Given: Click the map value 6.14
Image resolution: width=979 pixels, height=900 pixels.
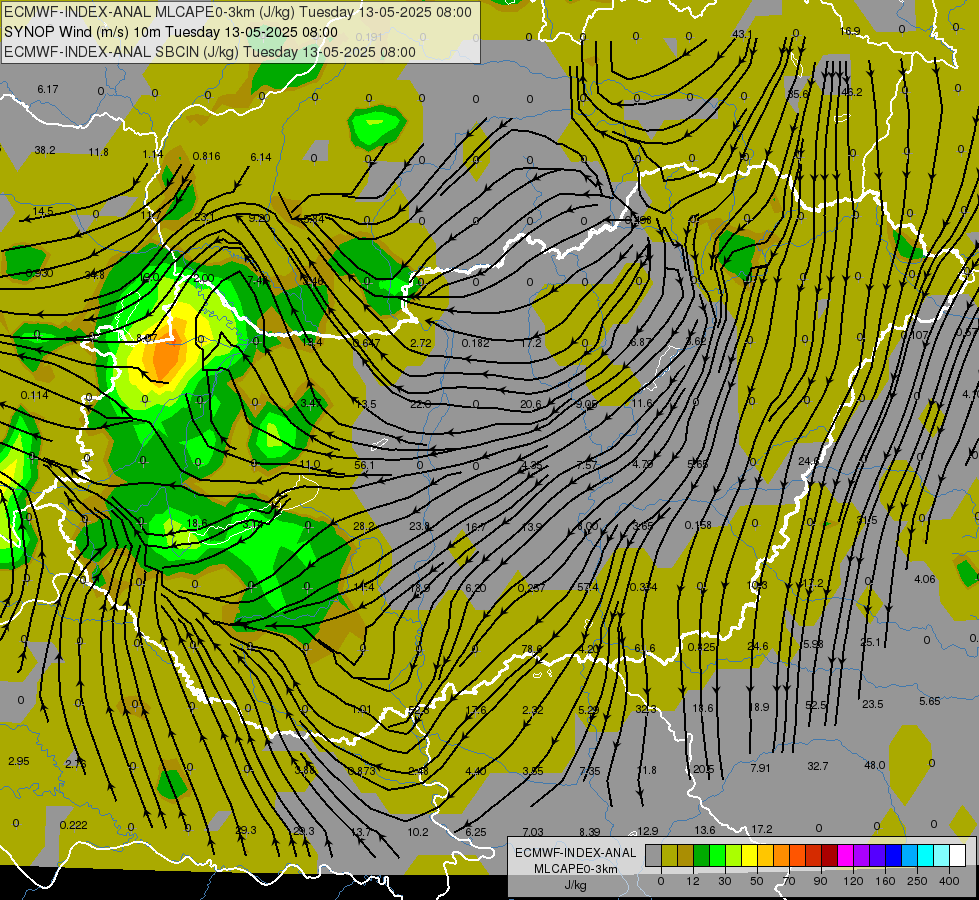Looking at the screenshot, I should coord(261,157).
